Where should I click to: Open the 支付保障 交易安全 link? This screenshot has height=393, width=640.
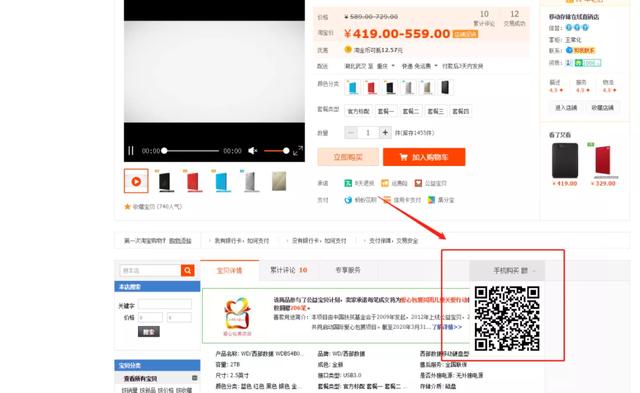(x=393, y=241)
